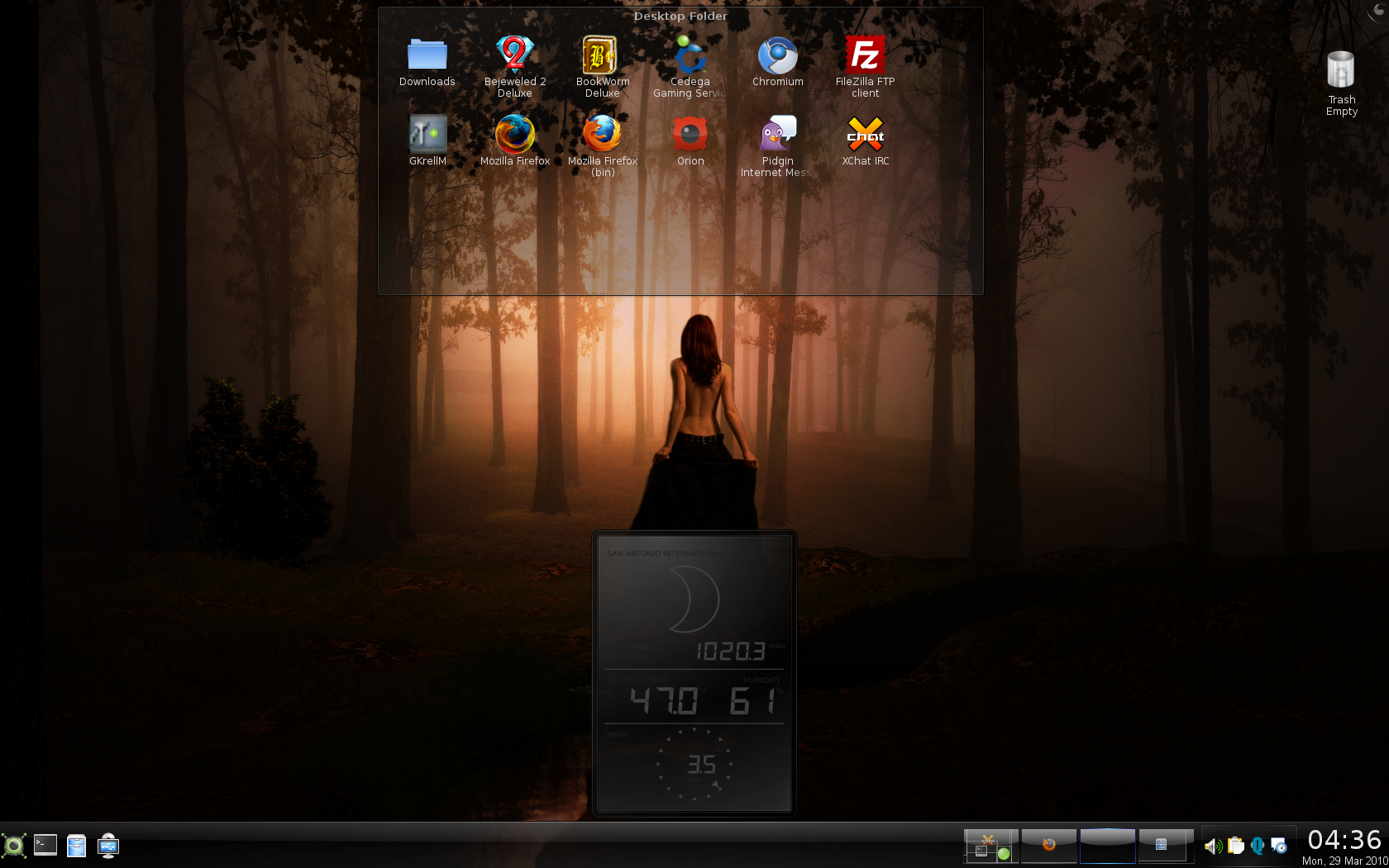Switch to the second virtual desktop with Firefox

1048,846
